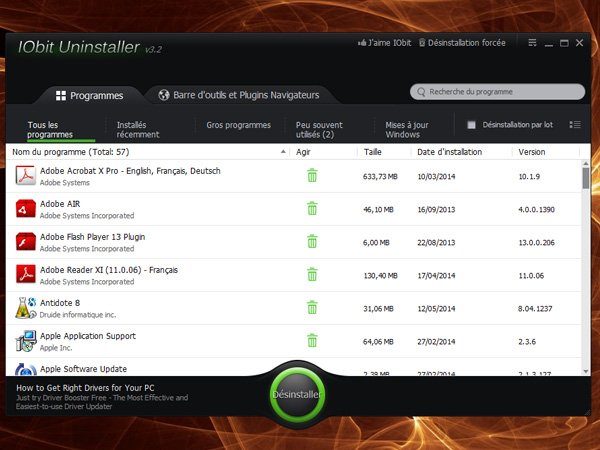
Task: Click trash icon for Adobe Reader XI
Action: coord(312,274)
